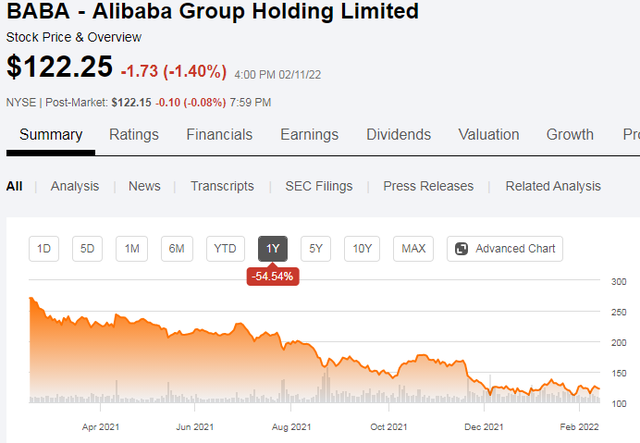640x443 pixels.
Task: Show MAX price history range
Action: coord(413,249)
